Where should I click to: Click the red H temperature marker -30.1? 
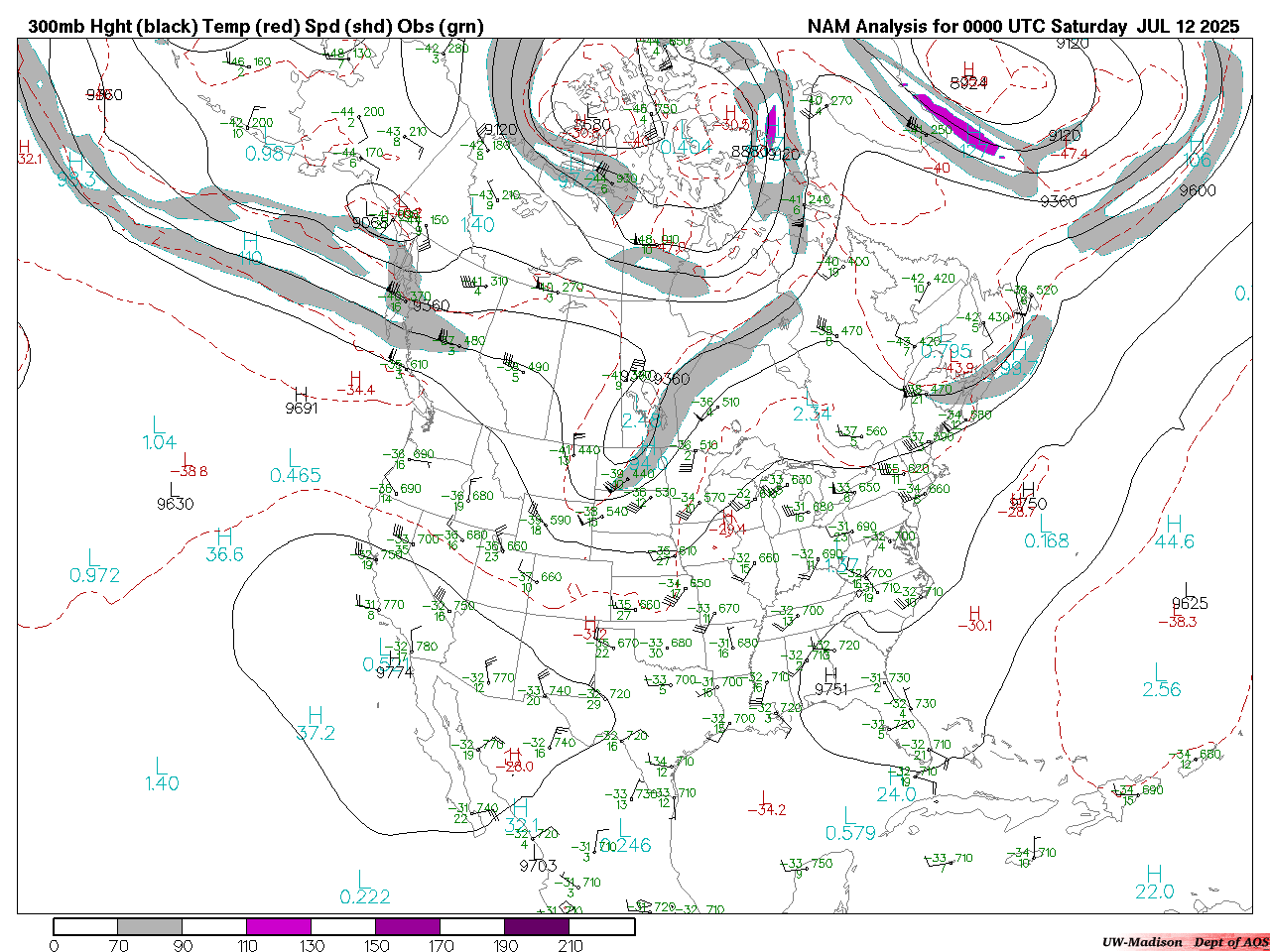[974, 614]
